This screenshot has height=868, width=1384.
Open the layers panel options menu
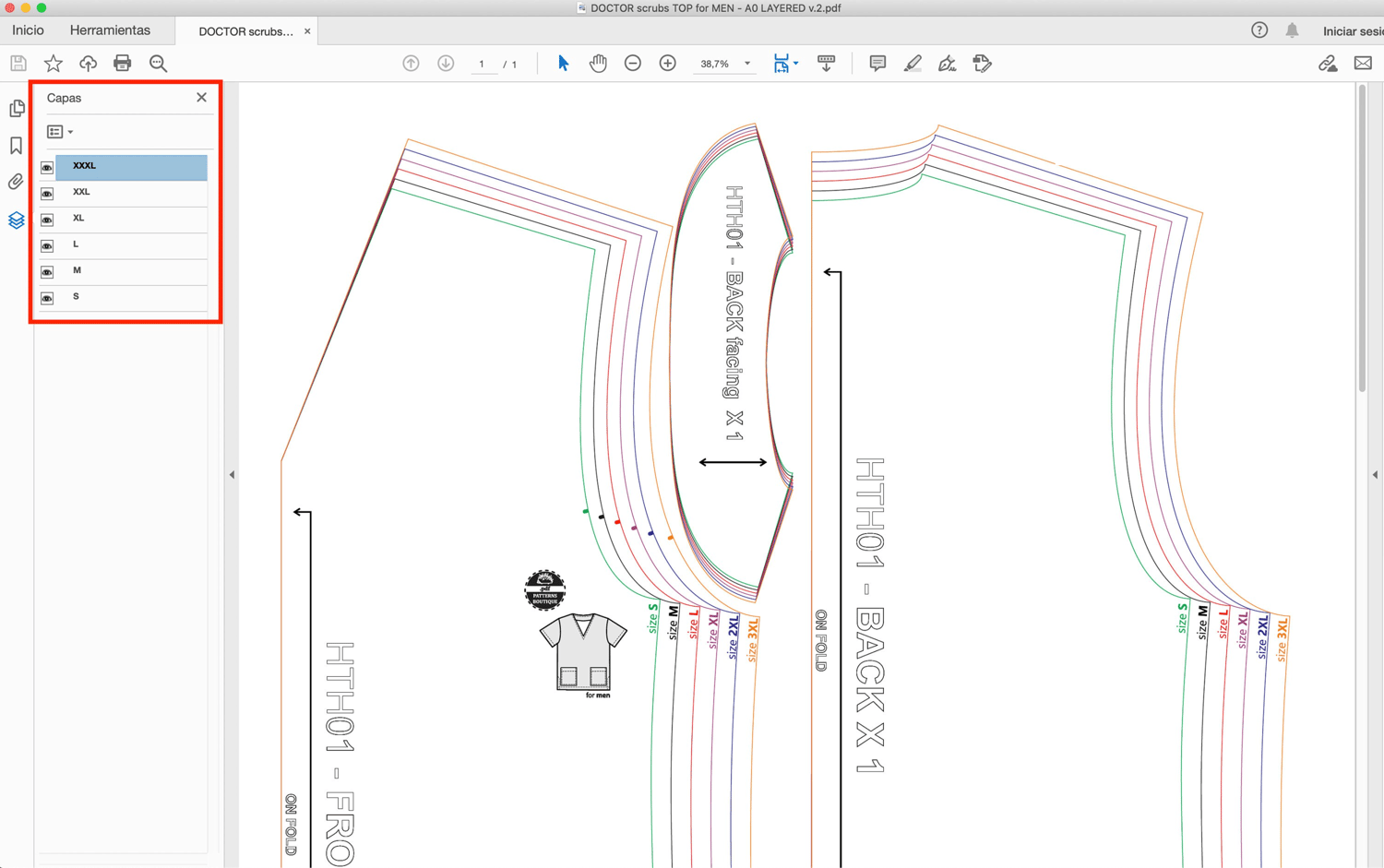click(60, 132)
